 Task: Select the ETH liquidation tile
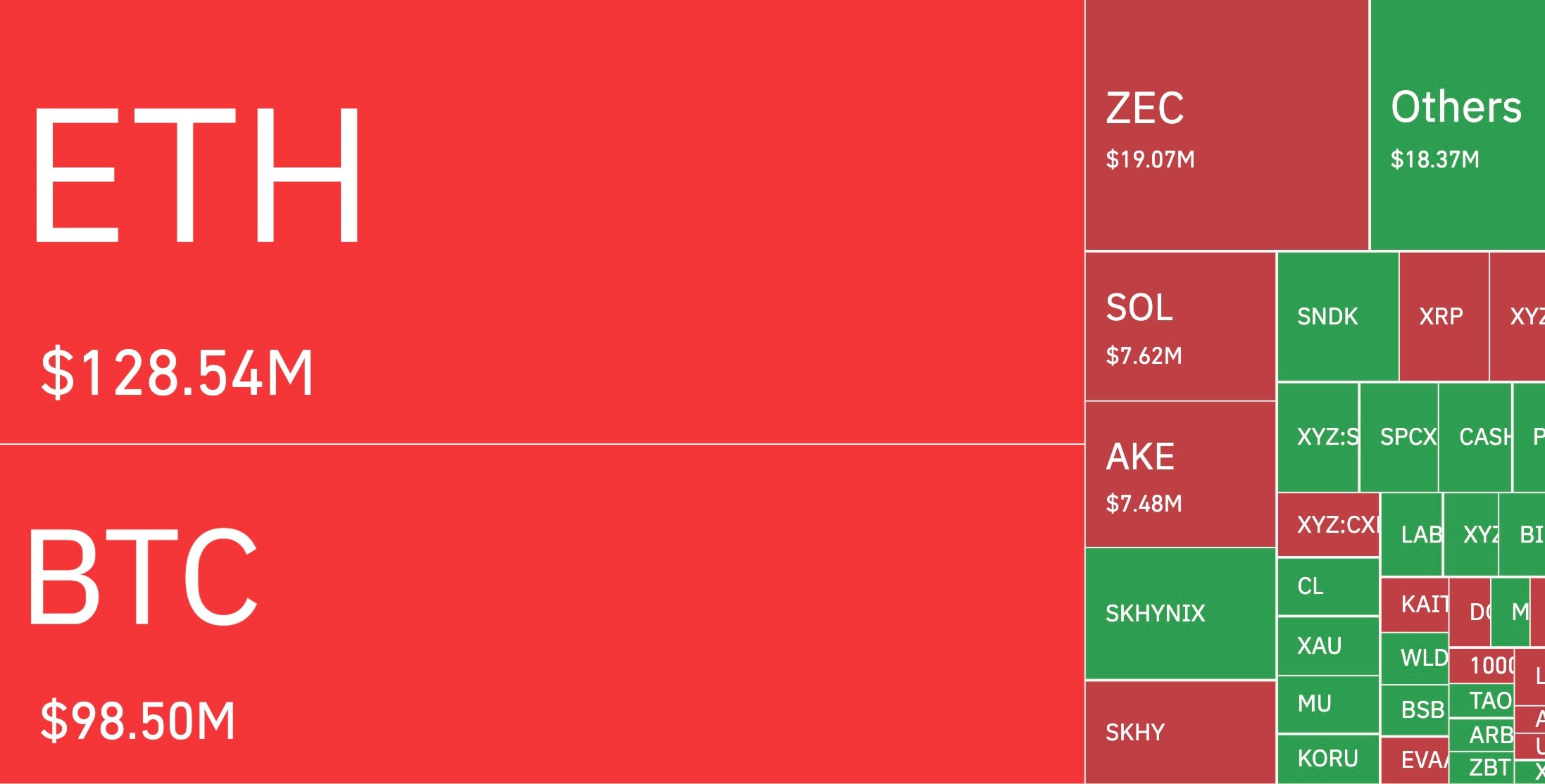(542, 222)
